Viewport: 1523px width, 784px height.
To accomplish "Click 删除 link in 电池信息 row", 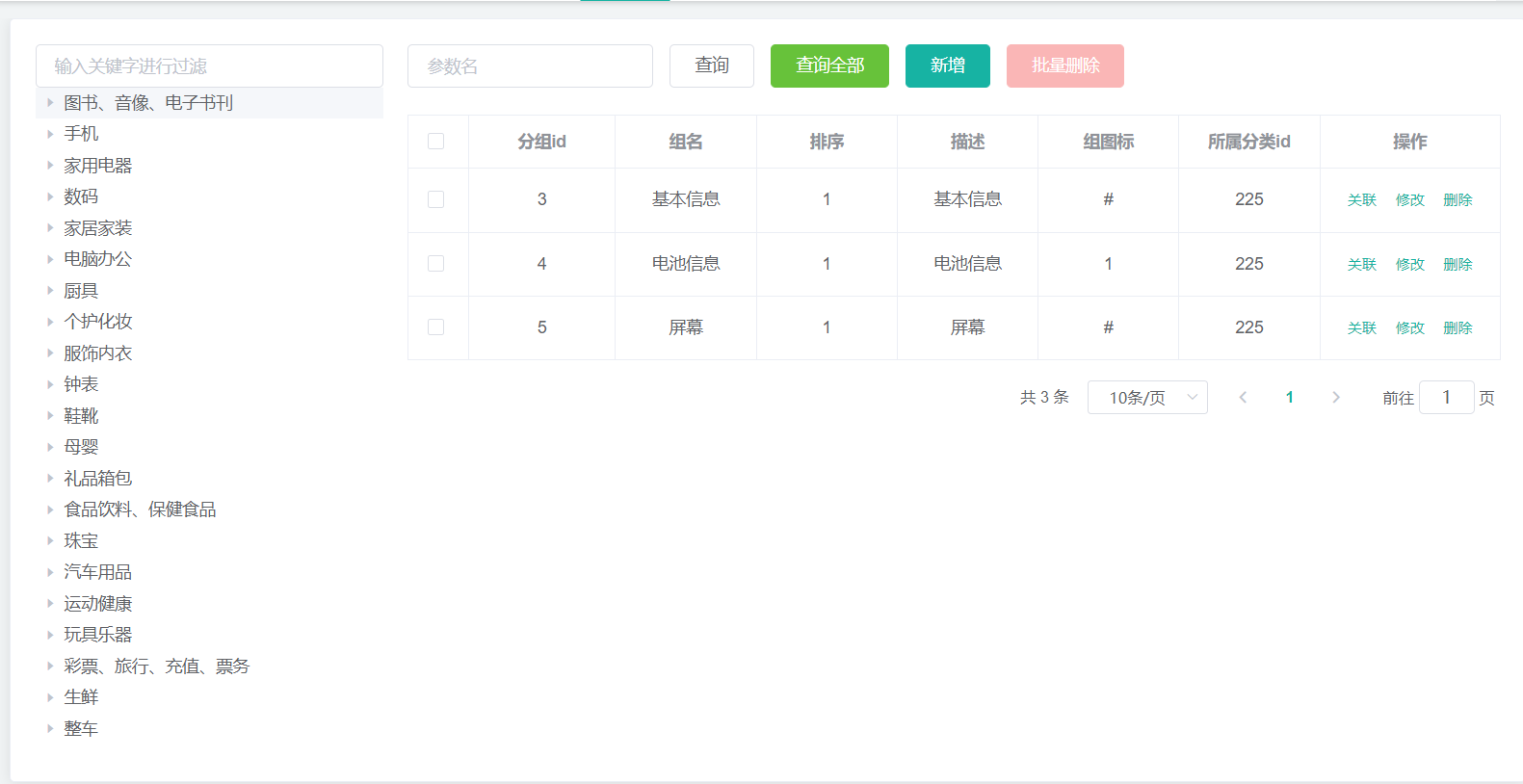I will 1458,264.
